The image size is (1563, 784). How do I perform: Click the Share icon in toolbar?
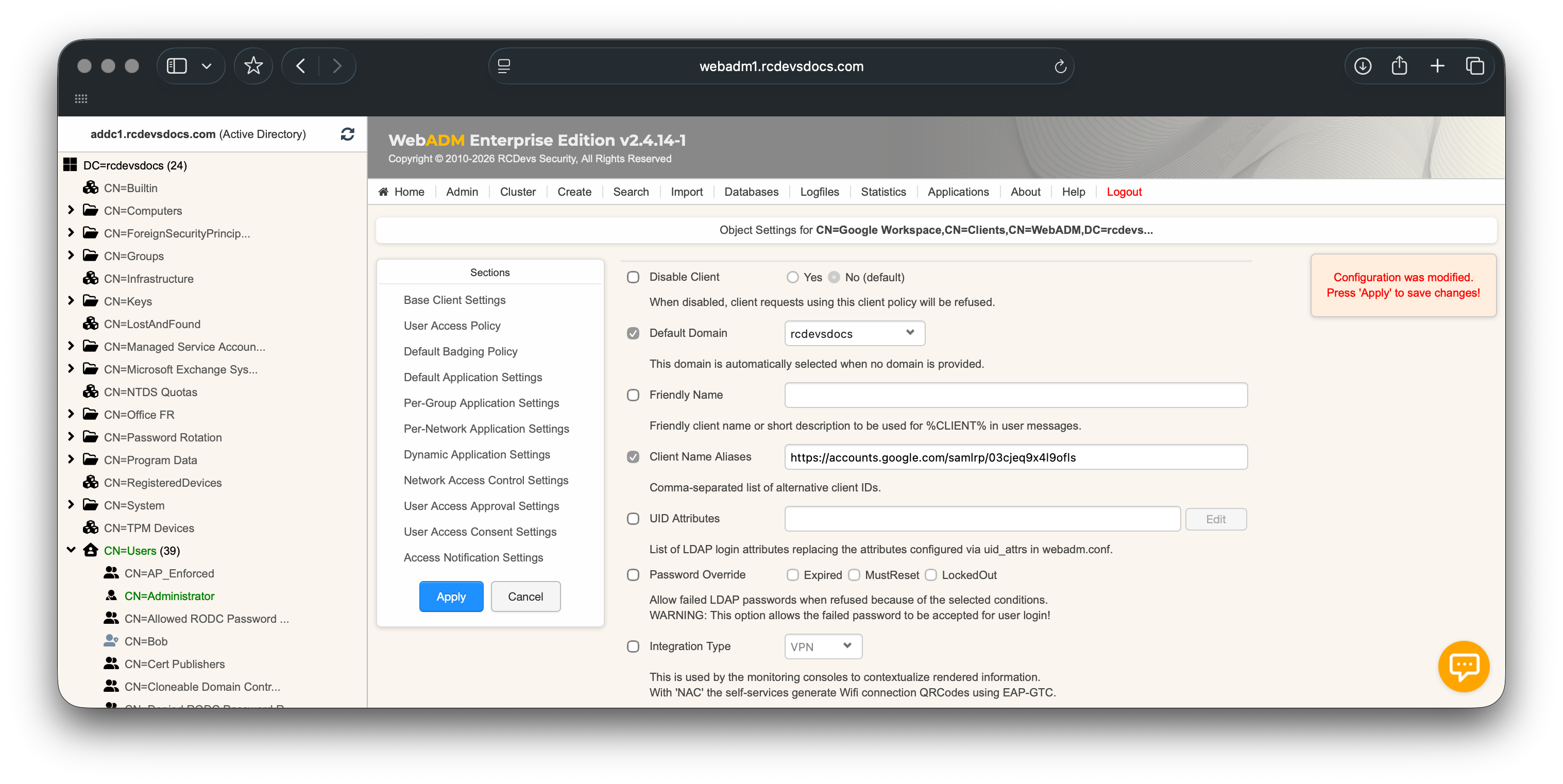pos(1399,65)
